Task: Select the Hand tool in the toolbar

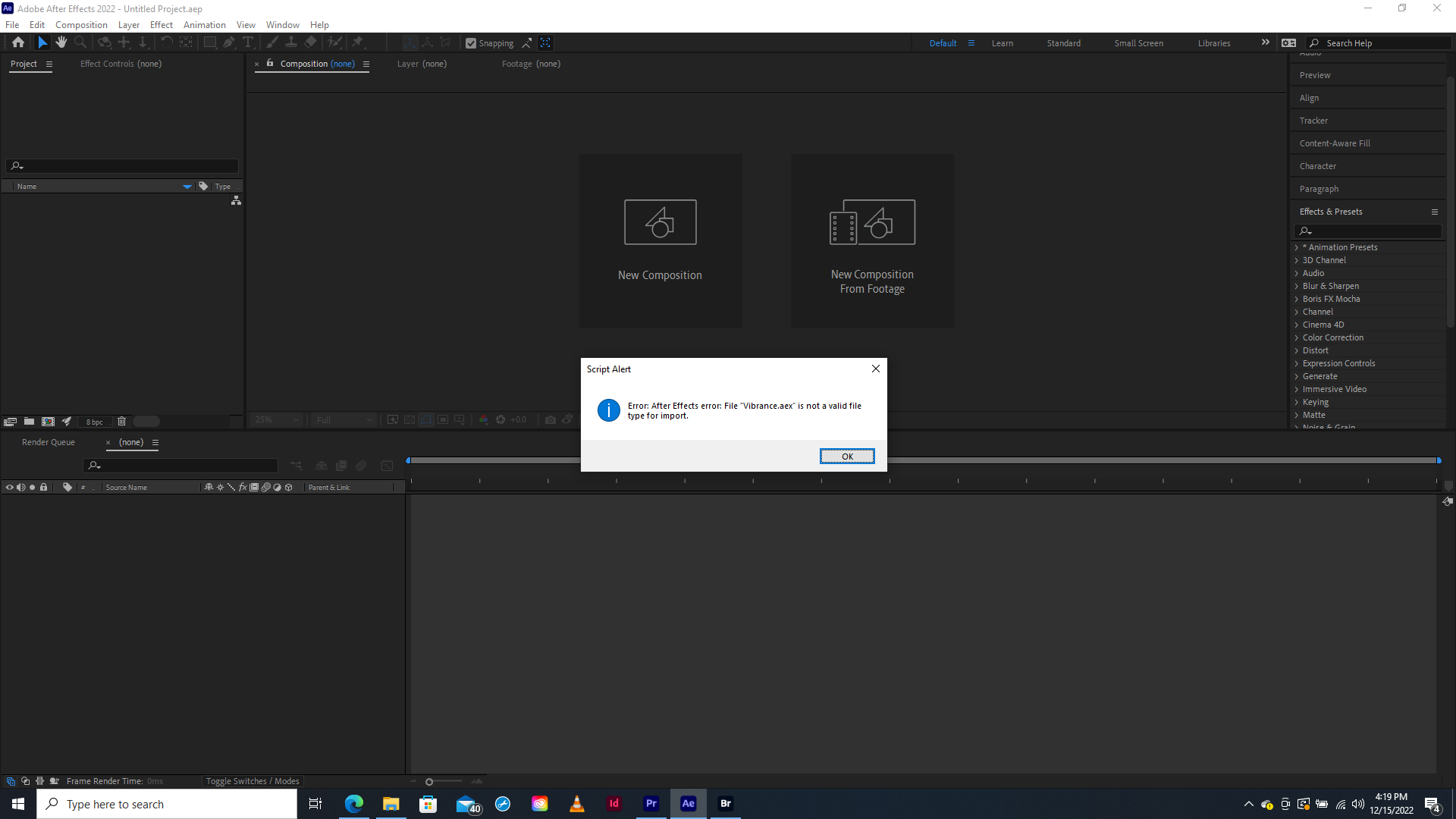Action: click(x=61, y=42)
